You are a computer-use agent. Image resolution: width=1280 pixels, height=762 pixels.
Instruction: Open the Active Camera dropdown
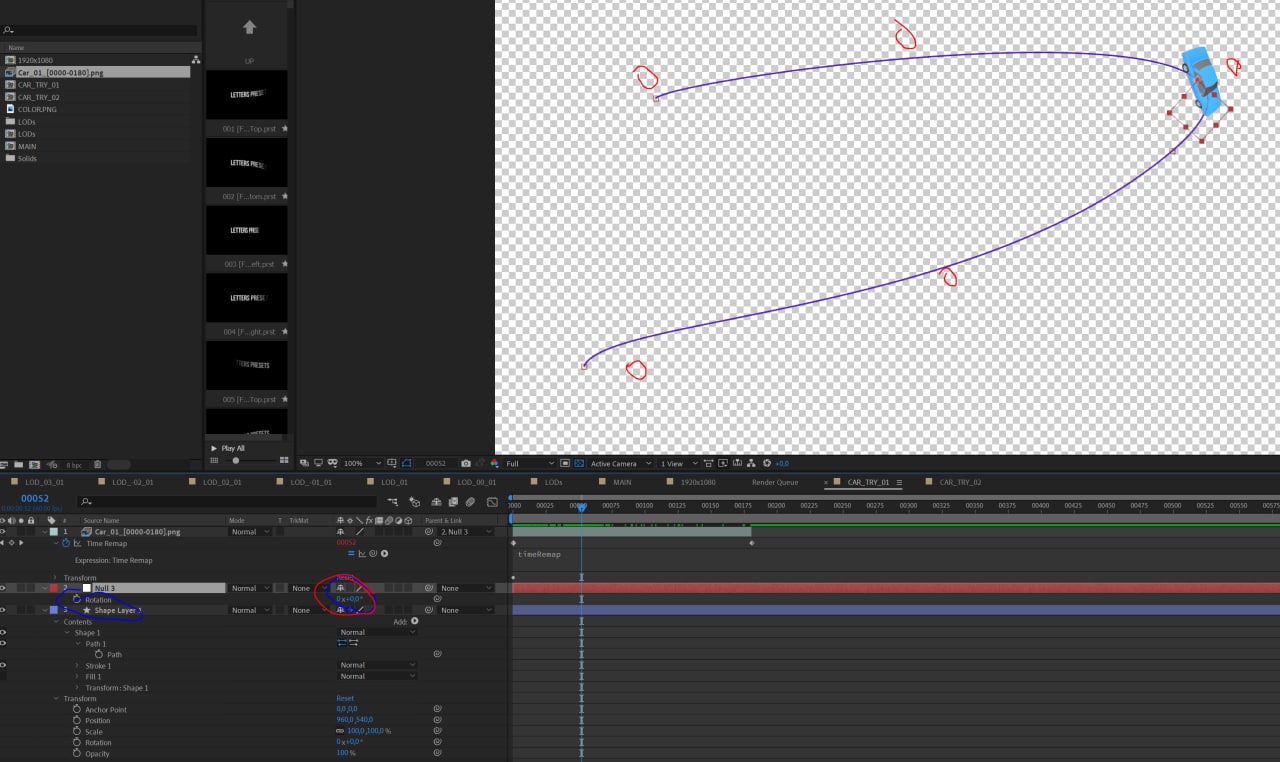tap(620, 463)
